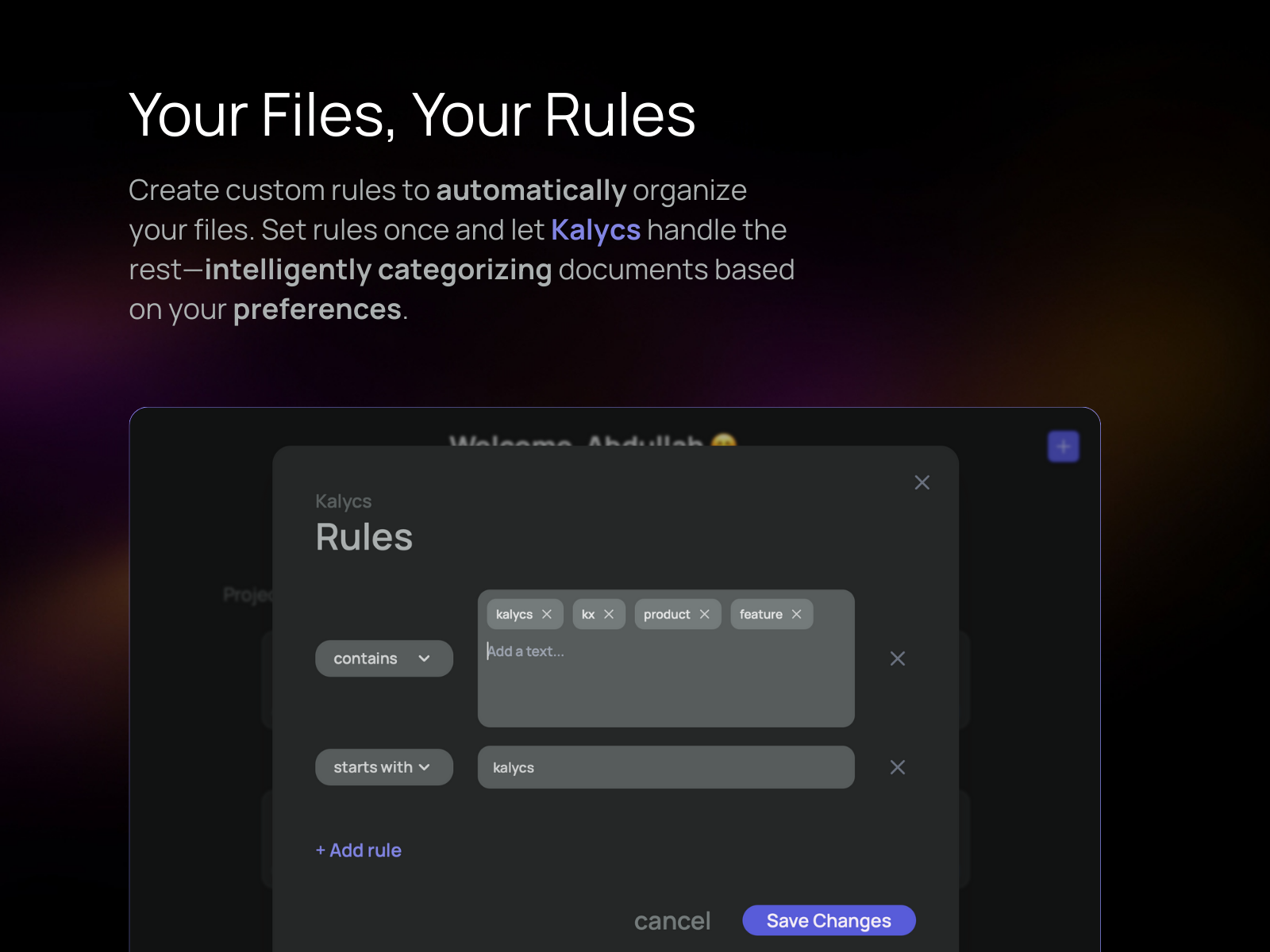Cancel the rule changes

(672, 921)
